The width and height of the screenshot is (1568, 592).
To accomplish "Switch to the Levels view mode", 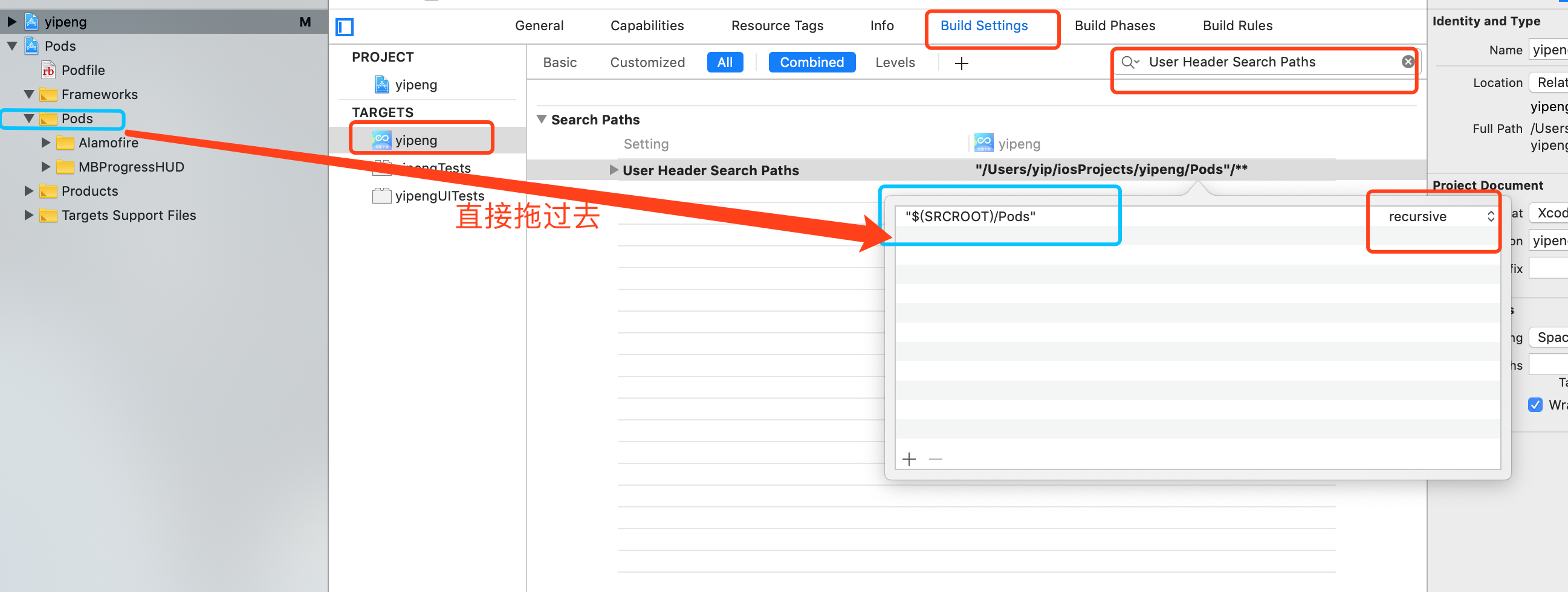I will 895,63.
